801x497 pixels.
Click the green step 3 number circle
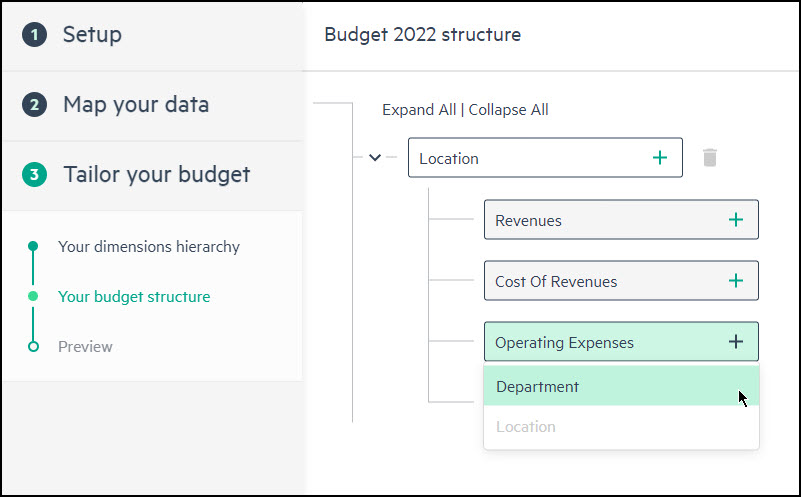click(x=34, y=174)
